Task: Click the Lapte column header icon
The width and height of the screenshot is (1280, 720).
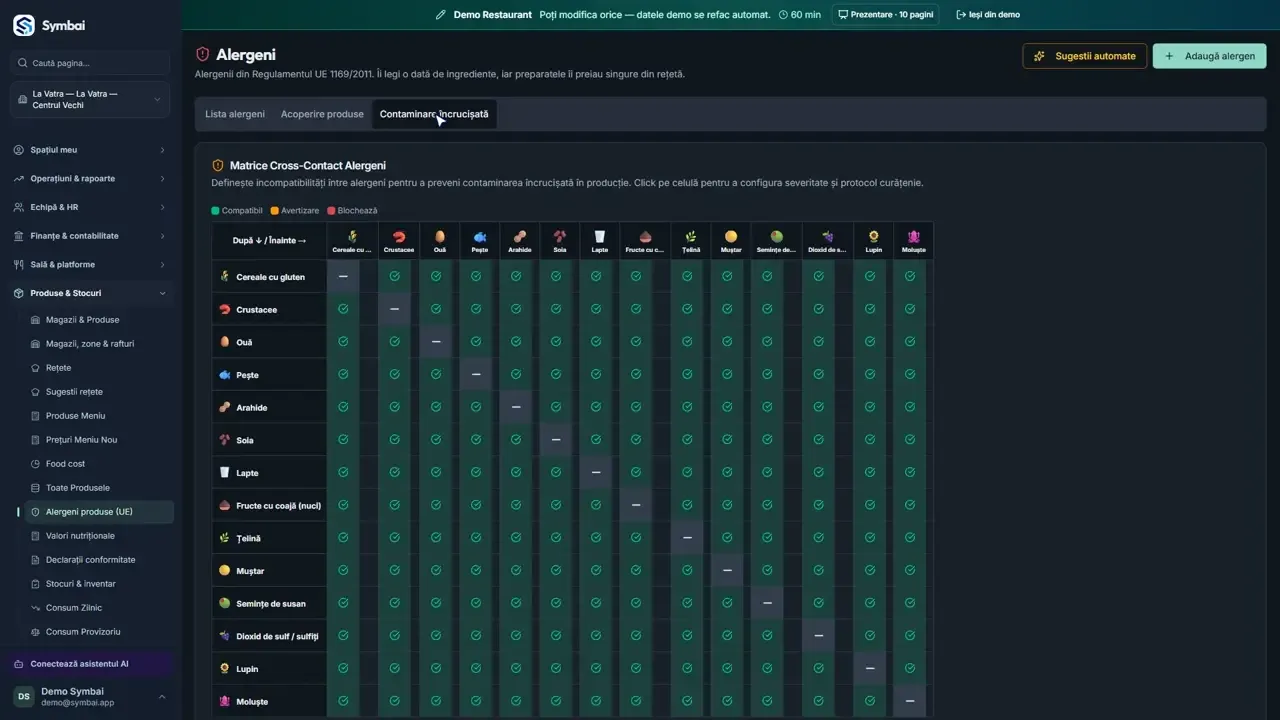Action: pos(600,236)
